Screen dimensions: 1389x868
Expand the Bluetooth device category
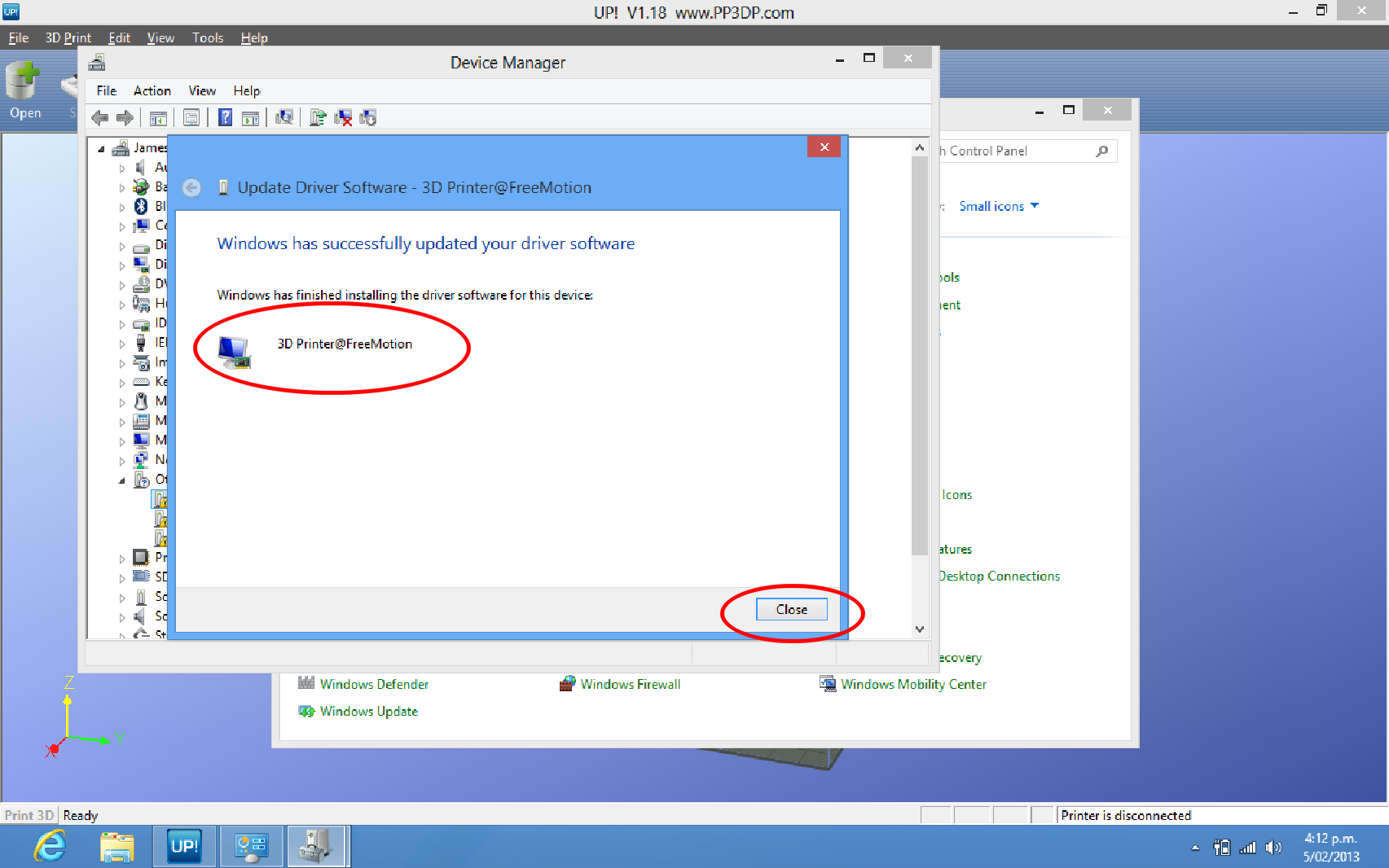(x=122, y=208)
